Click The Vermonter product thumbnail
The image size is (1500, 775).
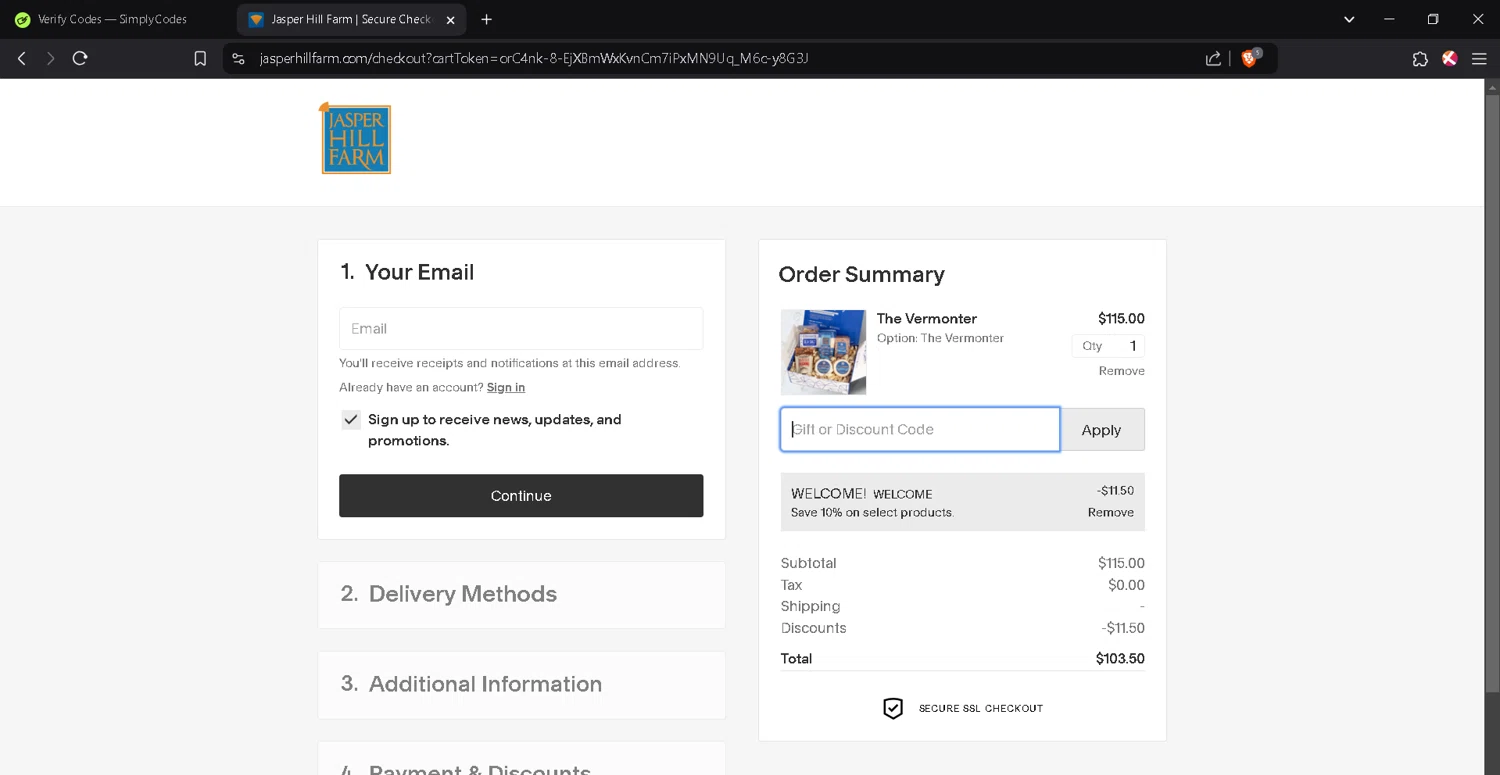[823, 352]
